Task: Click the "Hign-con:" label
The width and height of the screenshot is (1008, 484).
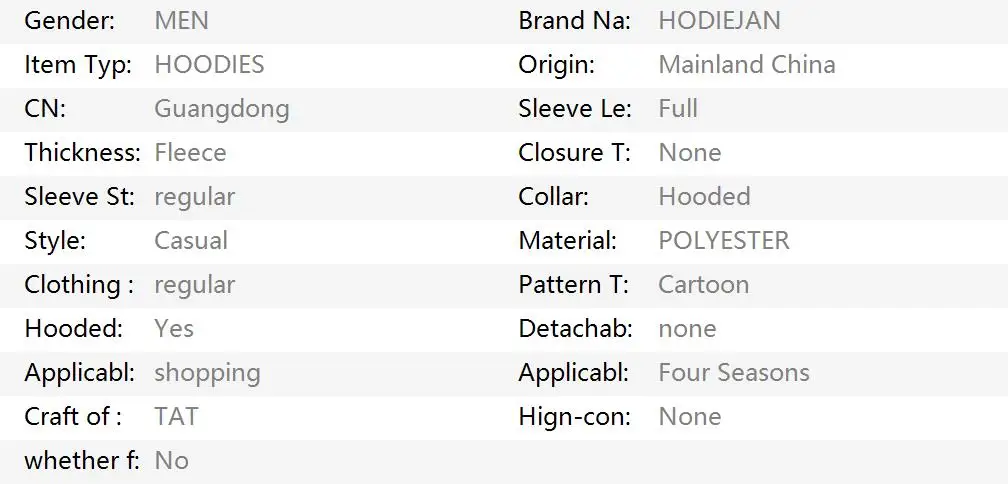Action: click(x=574, y=417)
